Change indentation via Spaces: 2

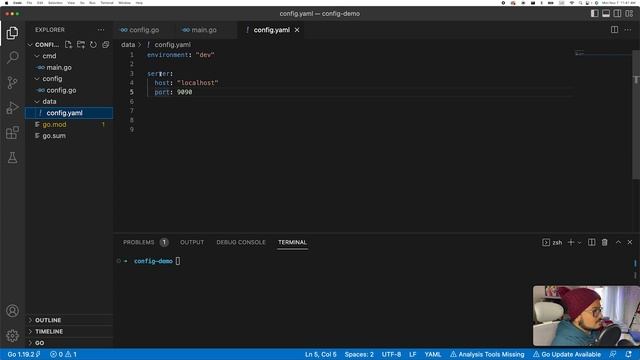(x=359, y=354)
